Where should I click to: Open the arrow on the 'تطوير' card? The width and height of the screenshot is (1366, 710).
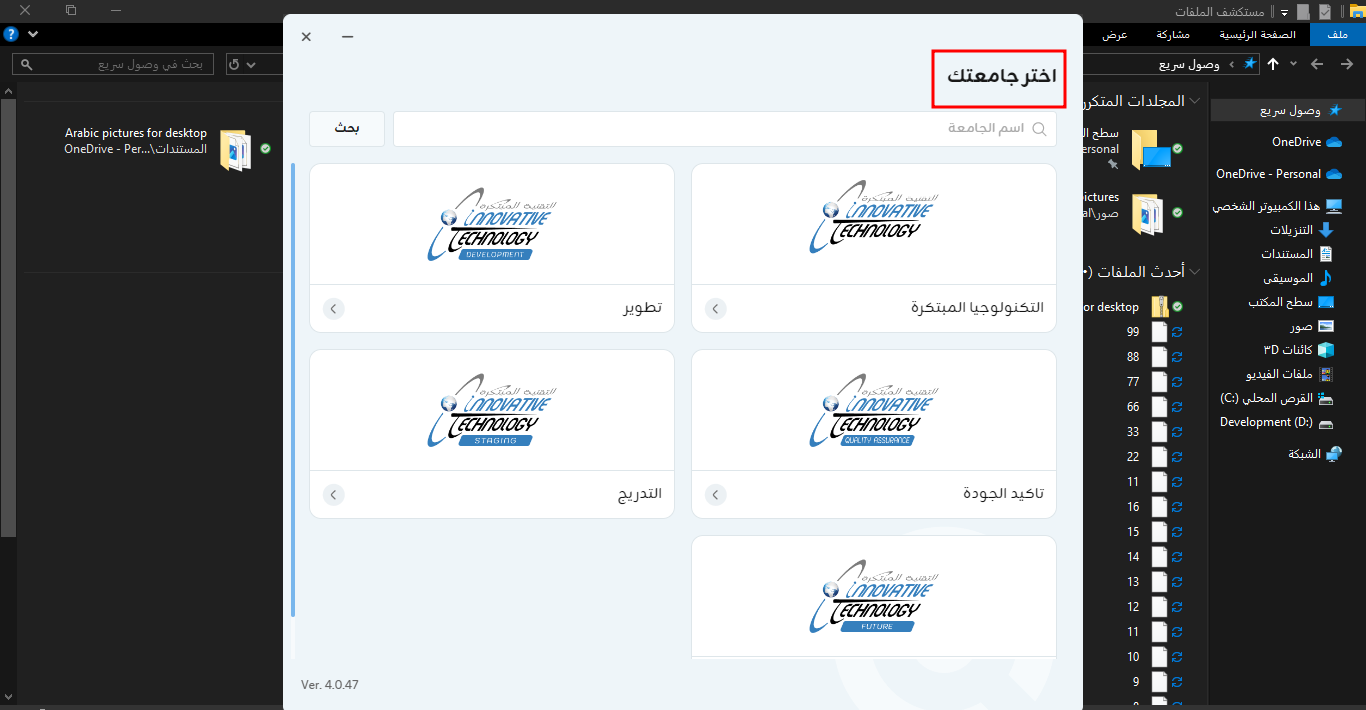tap(334, 308)
